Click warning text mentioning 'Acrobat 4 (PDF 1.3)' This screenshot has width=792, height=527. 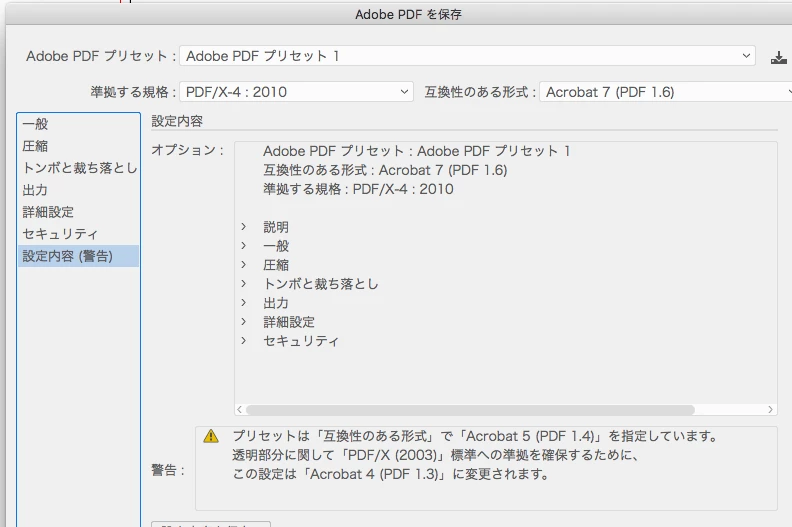(390, 474)
